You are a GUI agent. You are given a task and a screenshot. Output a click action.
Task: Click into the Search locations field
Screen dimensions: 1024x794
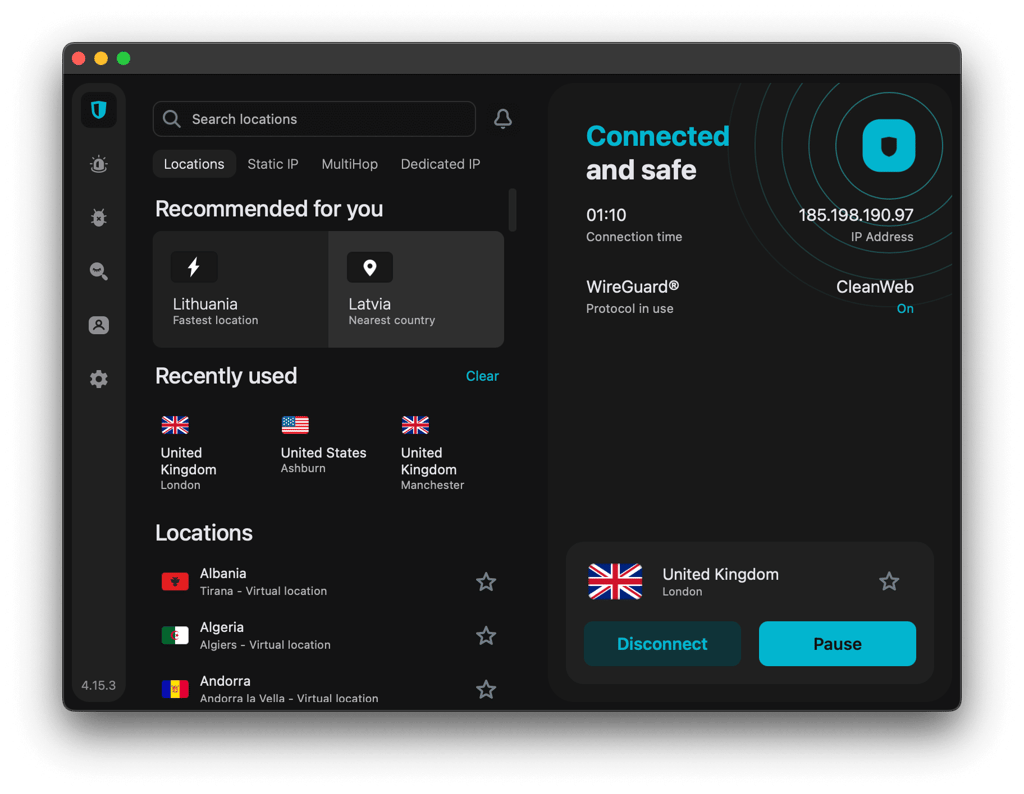314,119
